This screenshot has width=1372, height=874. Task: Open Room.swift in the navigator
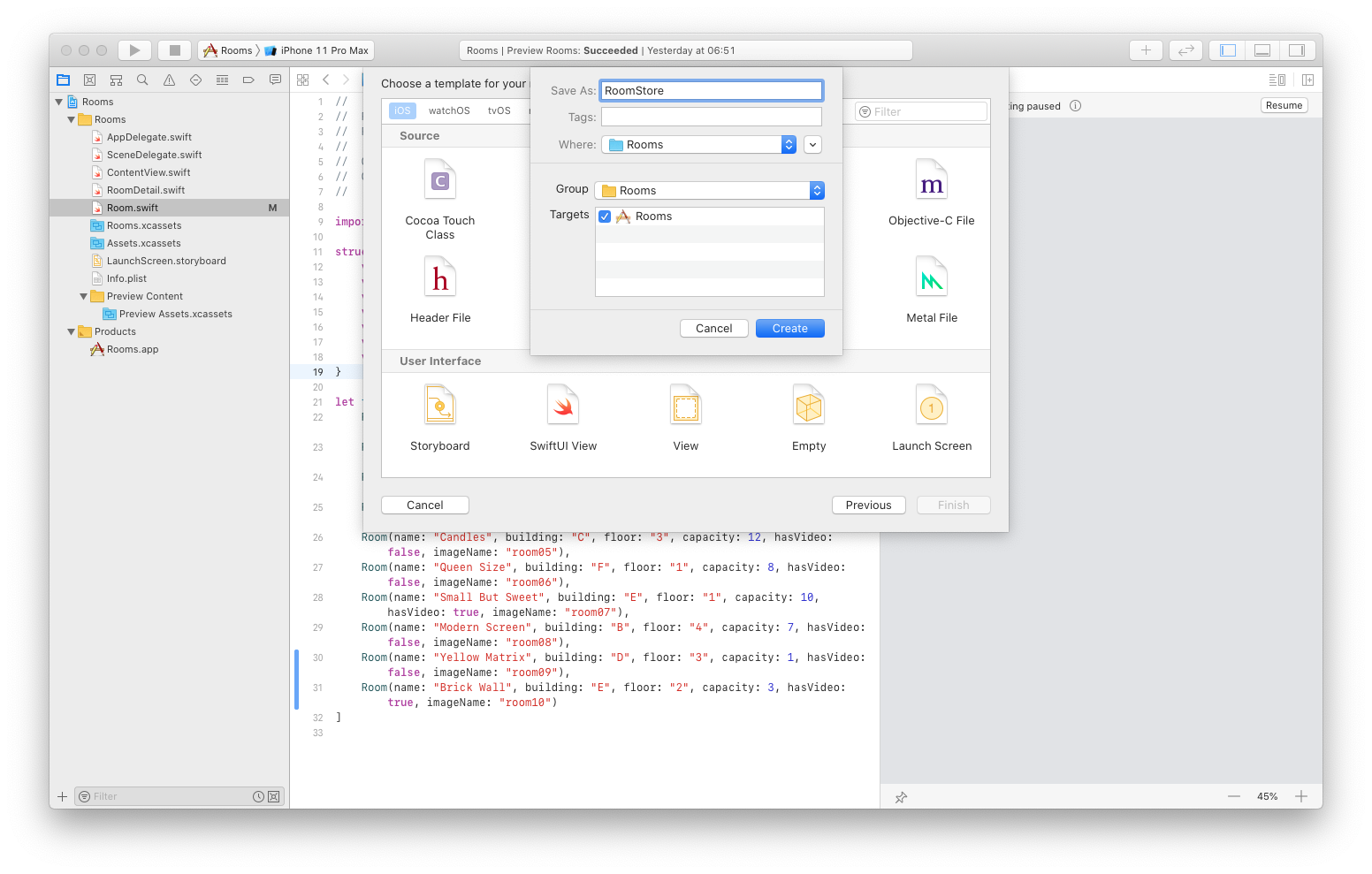133,207
